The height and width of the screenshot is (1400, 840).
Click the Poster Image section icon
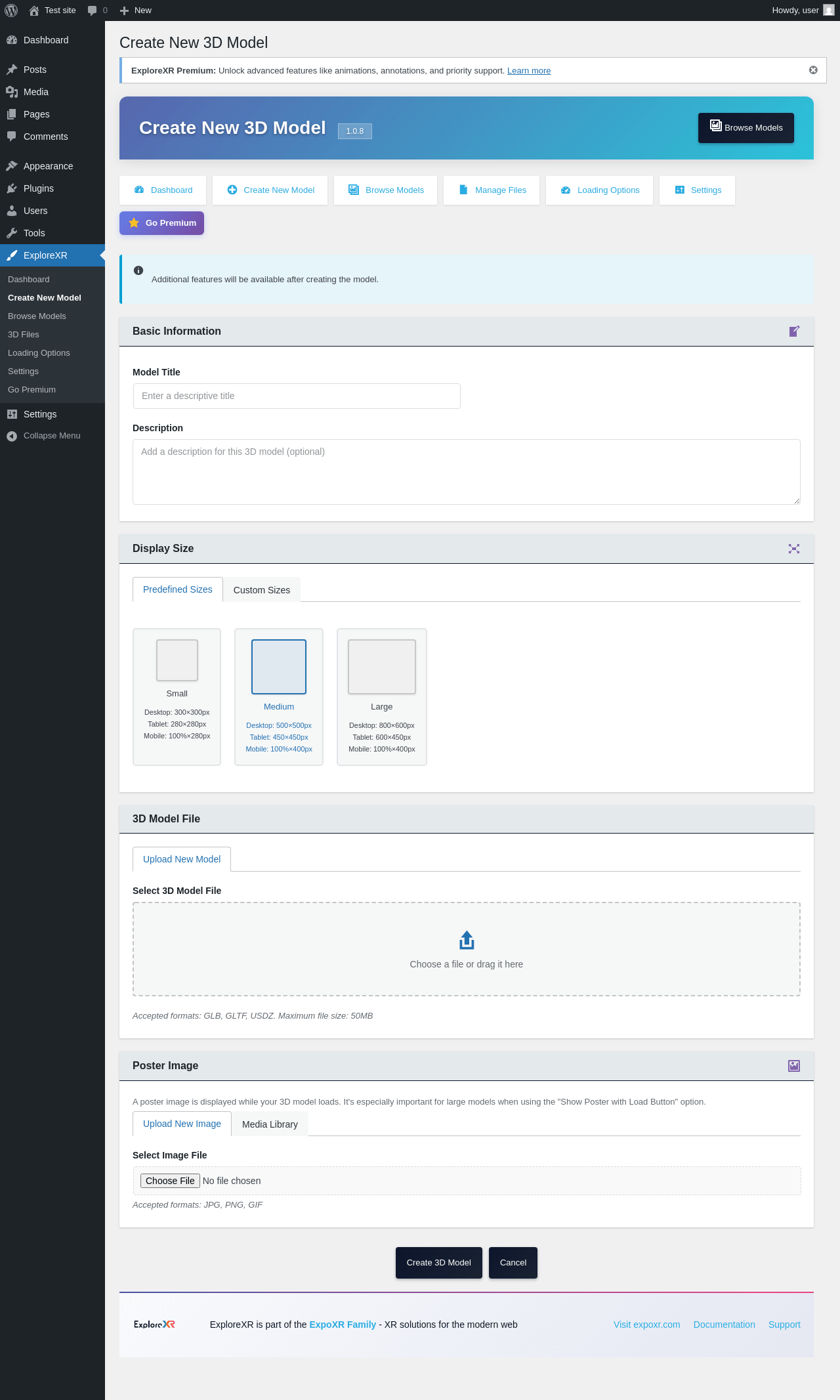pos(794,1066)
